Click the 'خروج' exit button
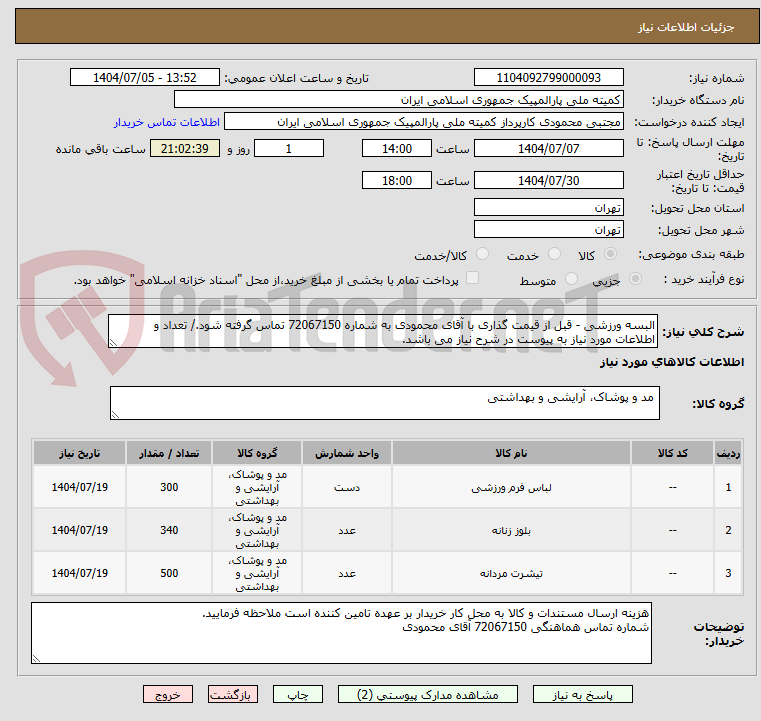Screen dimensions: 761x721 [167, 694]
